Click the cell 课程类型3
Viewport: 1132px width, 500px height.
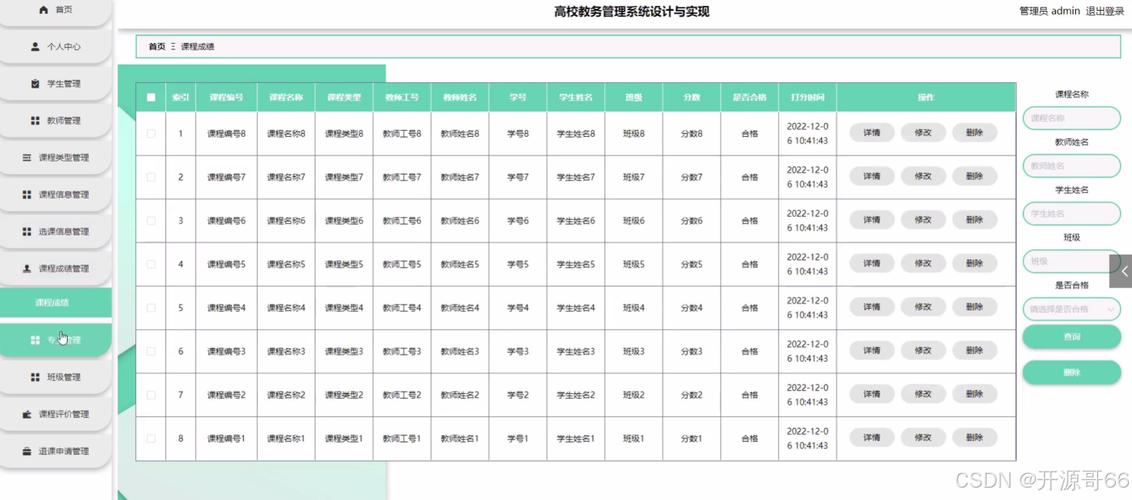[344, 351]
